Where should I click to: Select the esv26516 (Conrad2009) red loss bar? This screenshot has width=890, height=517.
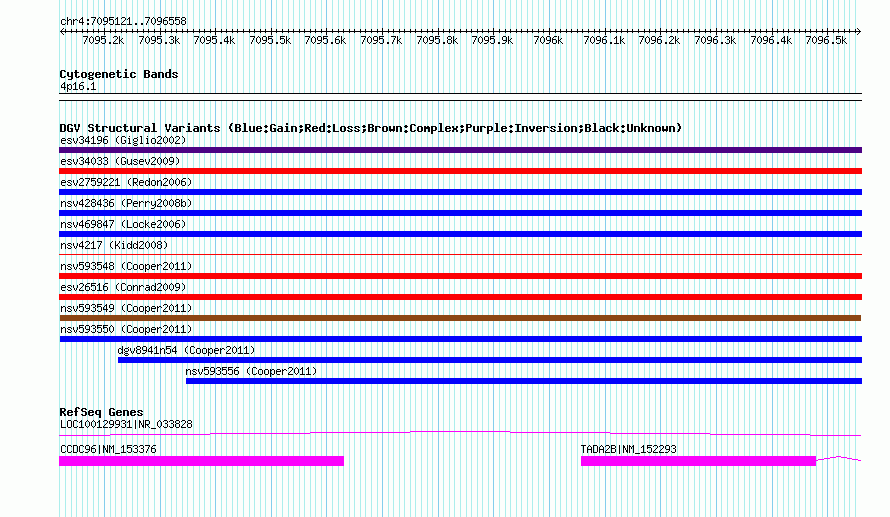pos(460,297)
